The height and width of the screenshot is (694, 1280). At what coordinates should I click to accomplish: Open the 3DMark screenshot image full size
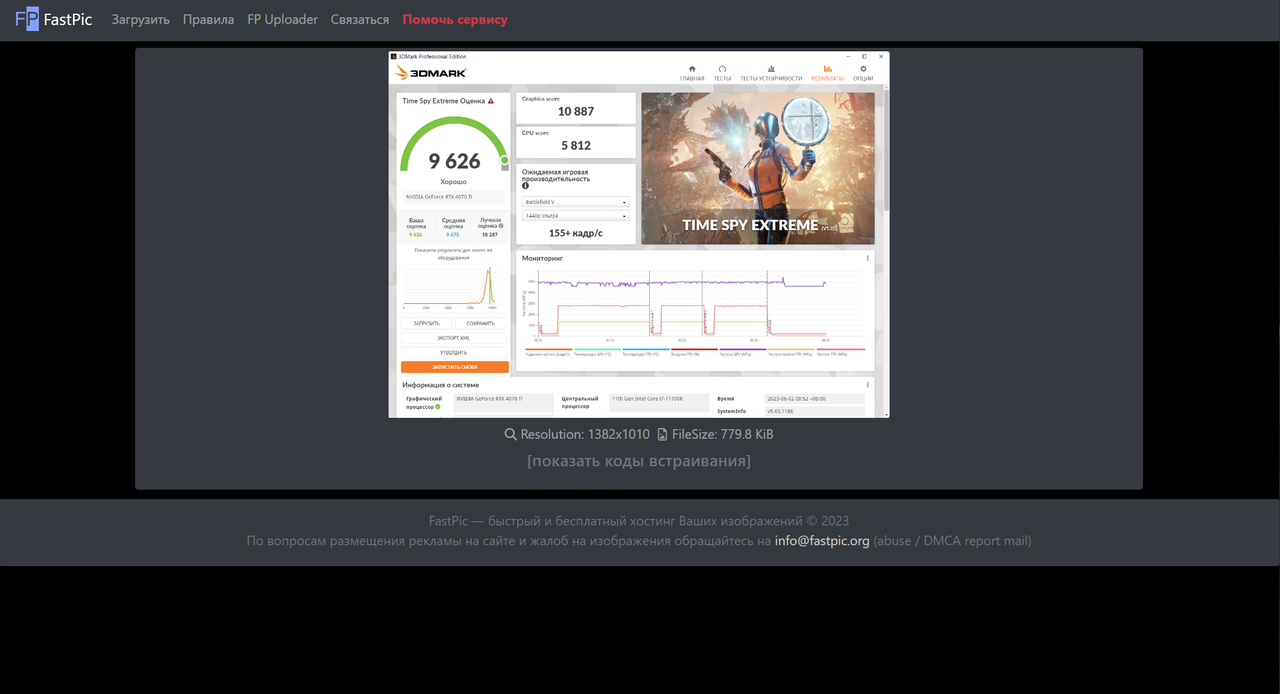[639, 234]
